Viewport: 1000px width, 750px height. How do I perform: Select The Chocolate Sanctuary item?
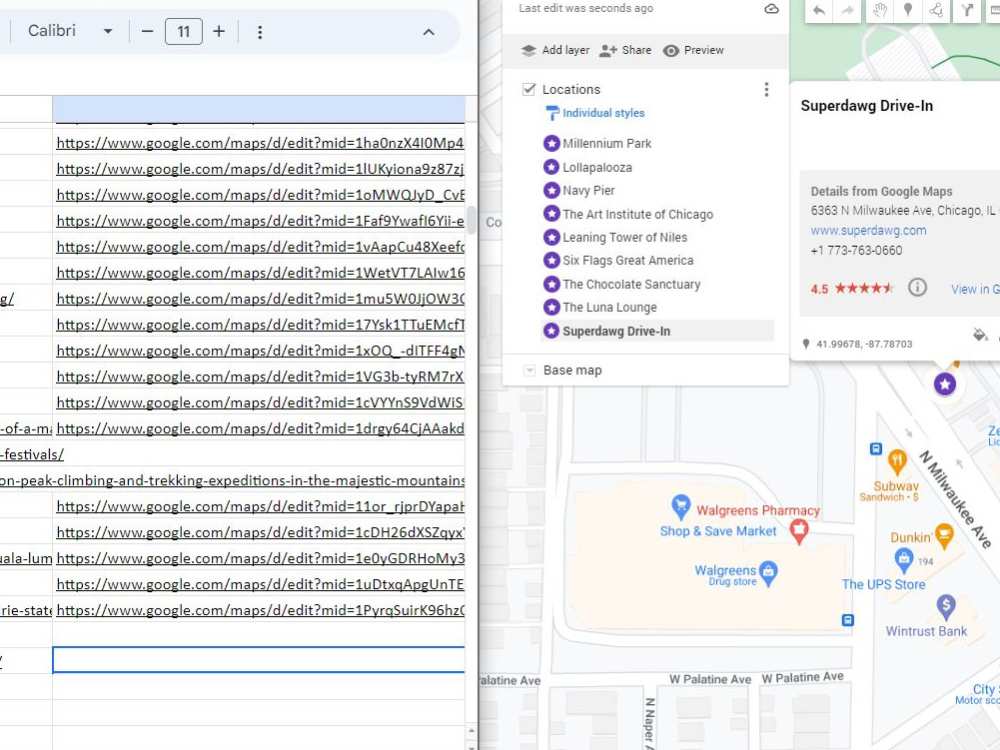[x=631, y=284]
